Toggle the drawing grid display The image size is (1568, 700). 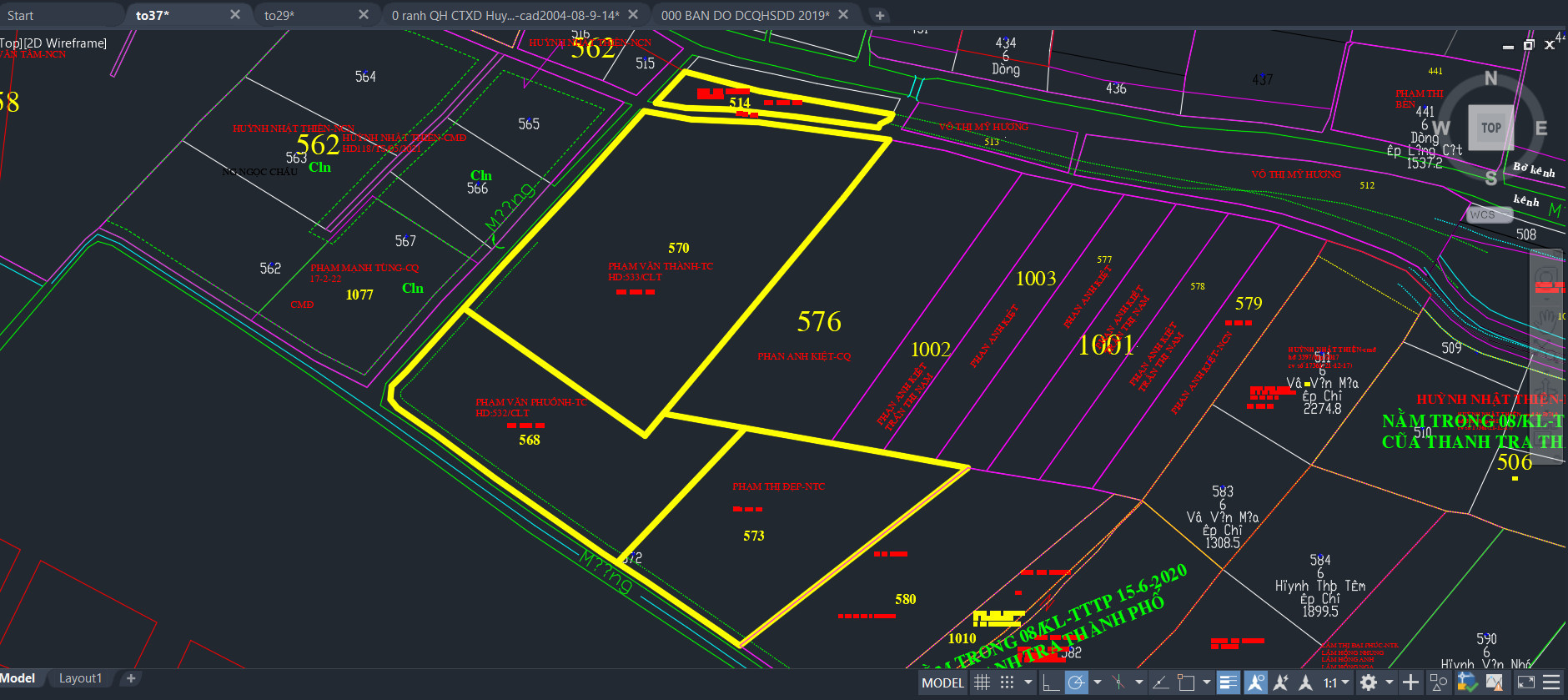tap(983, 682)
